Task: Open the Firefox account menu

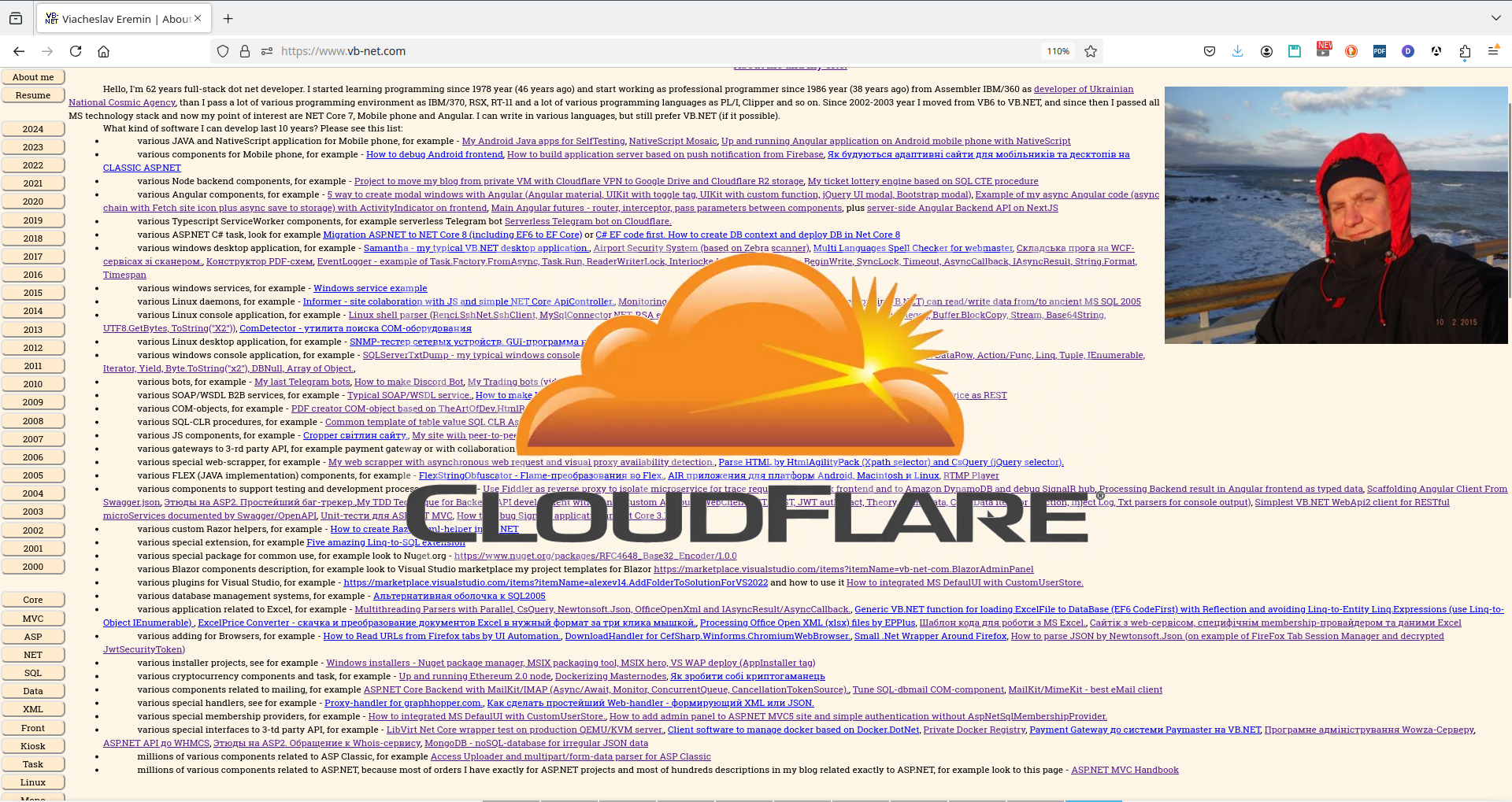Action: tap(1266, 51)
